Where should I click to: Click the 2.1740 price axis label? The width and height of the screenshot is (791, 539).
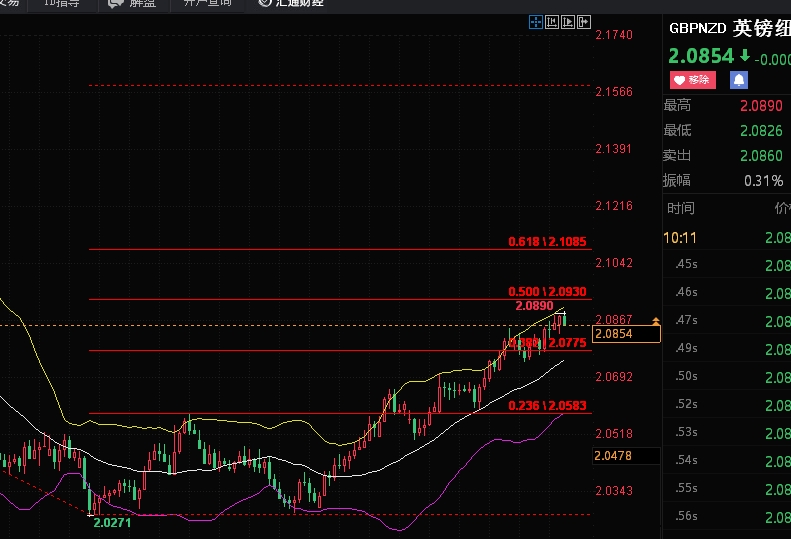(x=614, y=35)
